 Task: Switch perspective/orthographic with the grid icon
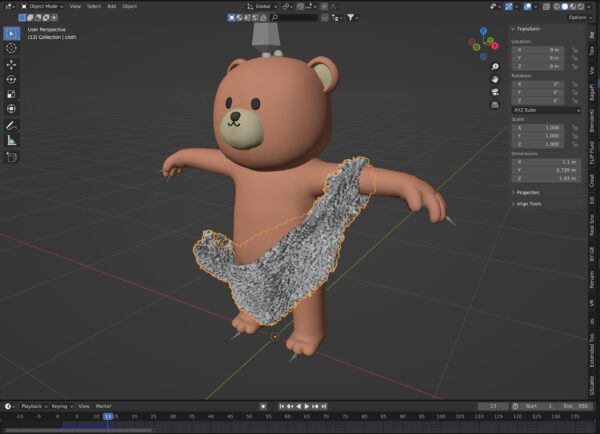[495, 103]
